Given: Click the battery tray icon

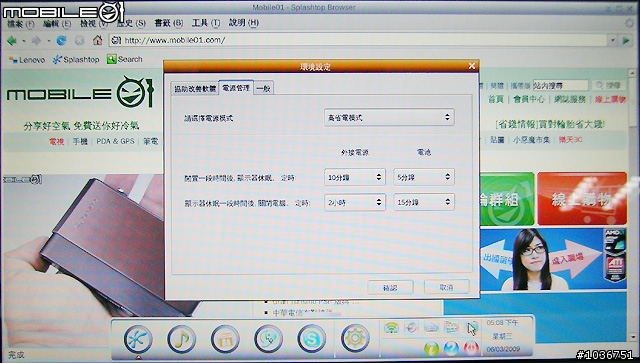Looking at the screenshot, I should pos(471,328).
